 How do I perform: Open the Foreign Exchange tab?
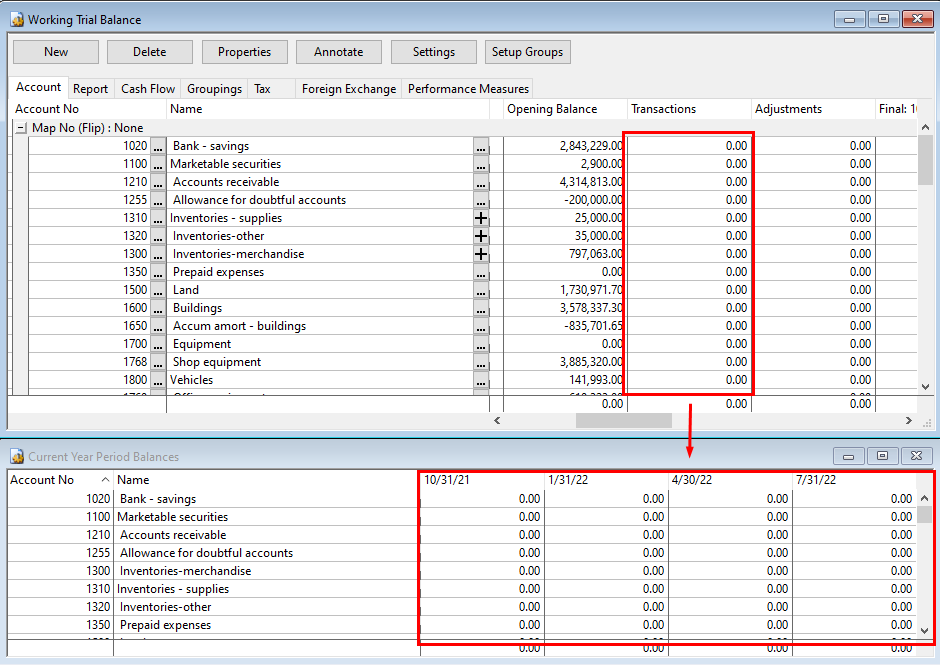coord(349,89)
